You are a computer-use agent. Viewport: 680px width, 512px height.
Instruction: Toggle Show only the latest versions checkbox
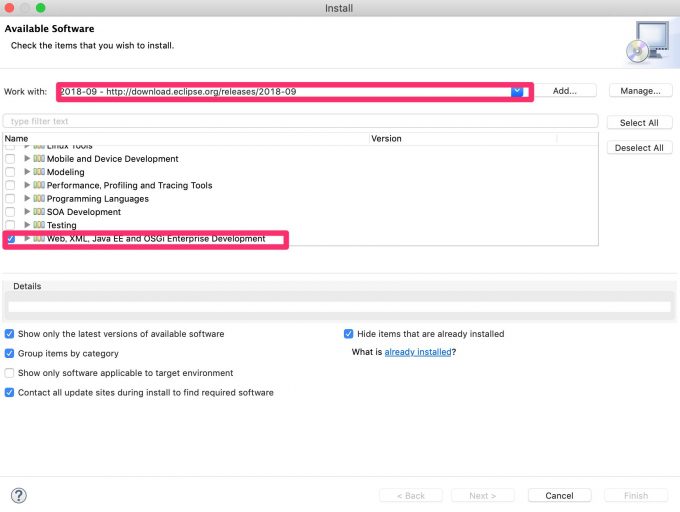click(x=10, y=334)
